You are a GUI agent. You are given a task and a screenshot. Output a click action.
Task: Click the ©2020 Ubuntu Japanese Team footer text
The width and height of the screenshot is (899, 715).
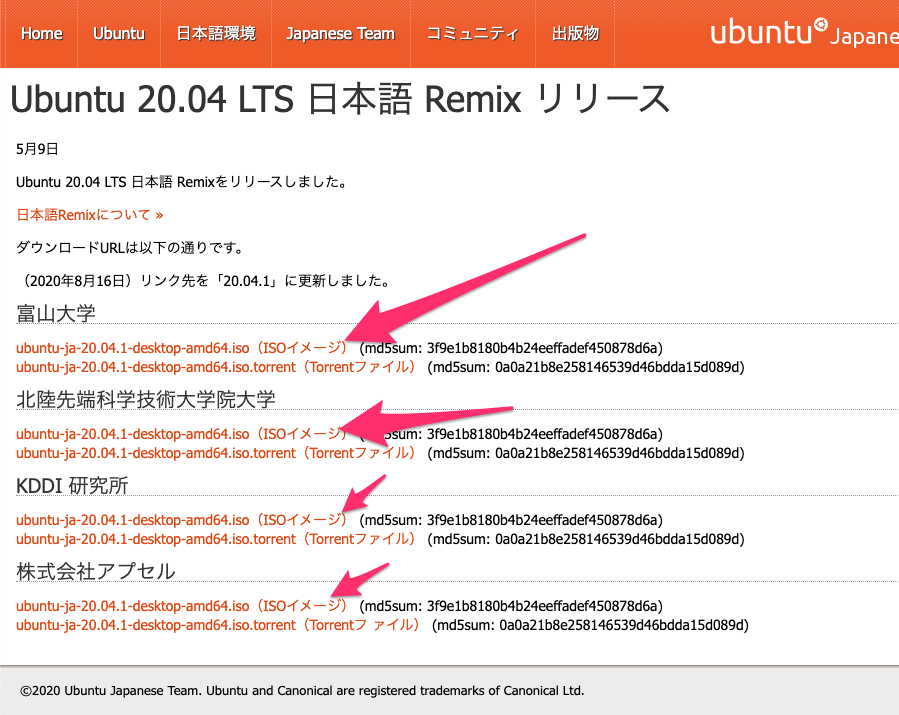point(302,690)
